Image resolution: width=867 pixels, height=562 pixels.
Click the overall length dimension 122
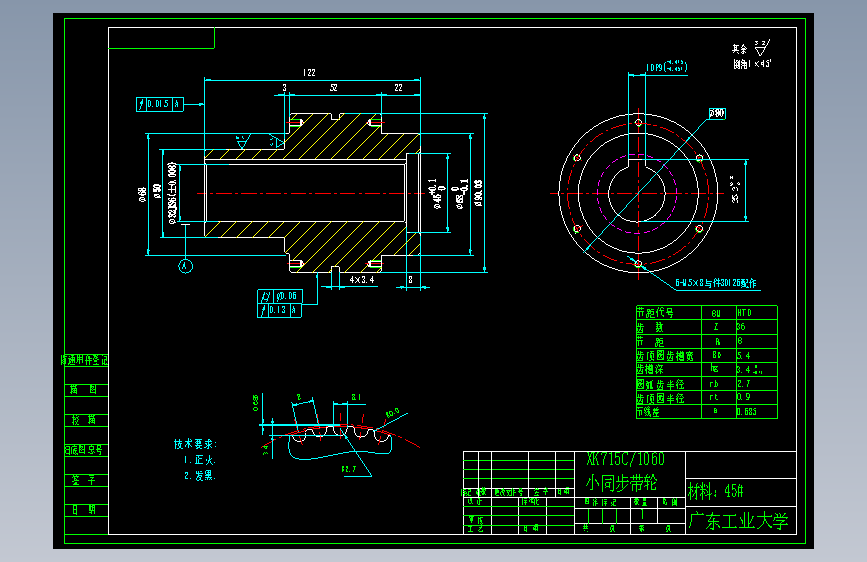[x=309, y=72]
